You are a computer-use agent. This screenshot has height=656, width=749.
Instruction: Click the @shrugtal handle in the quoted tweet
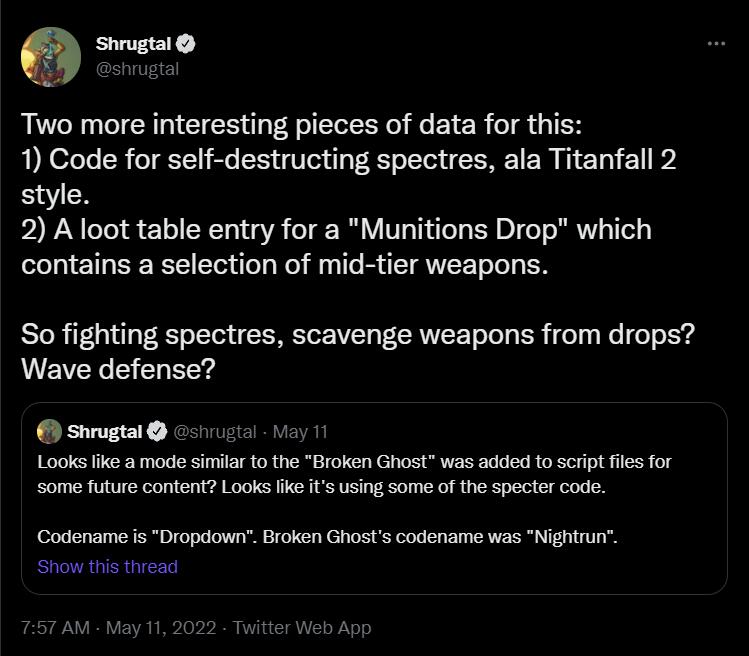215,432
